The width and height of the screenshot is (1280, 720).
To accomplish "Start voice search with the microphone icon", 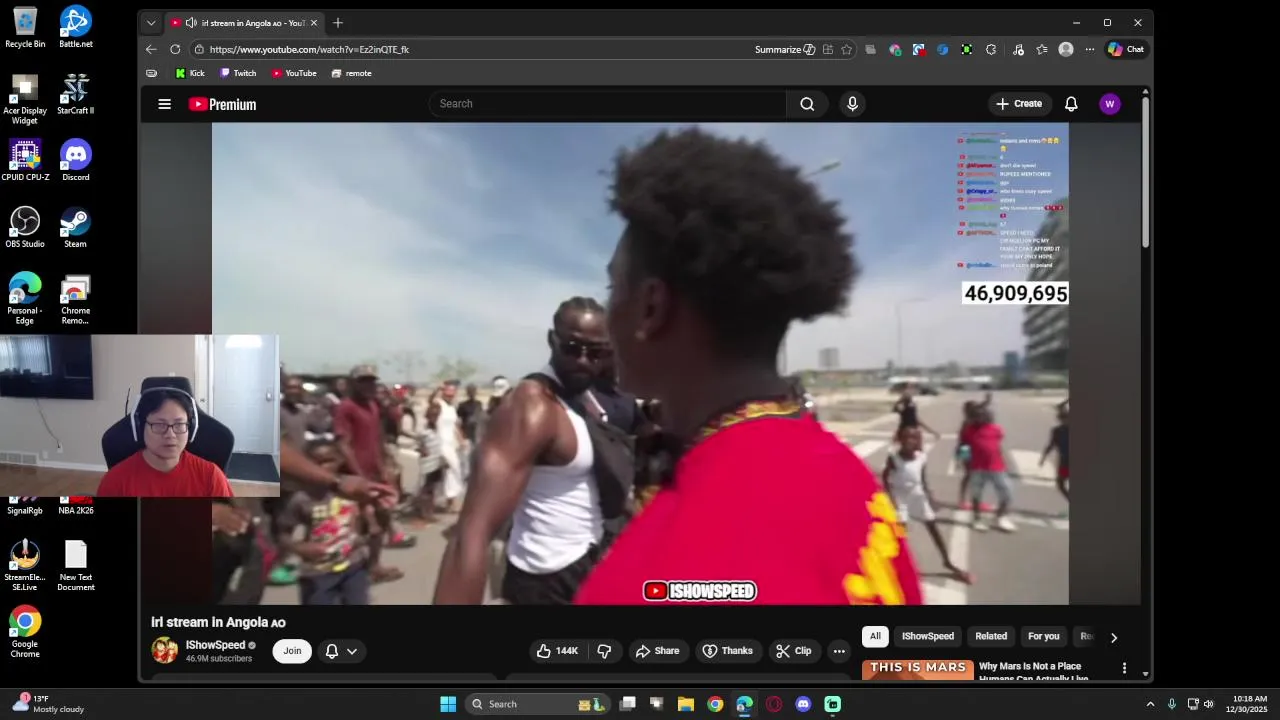I will (852, 104).
